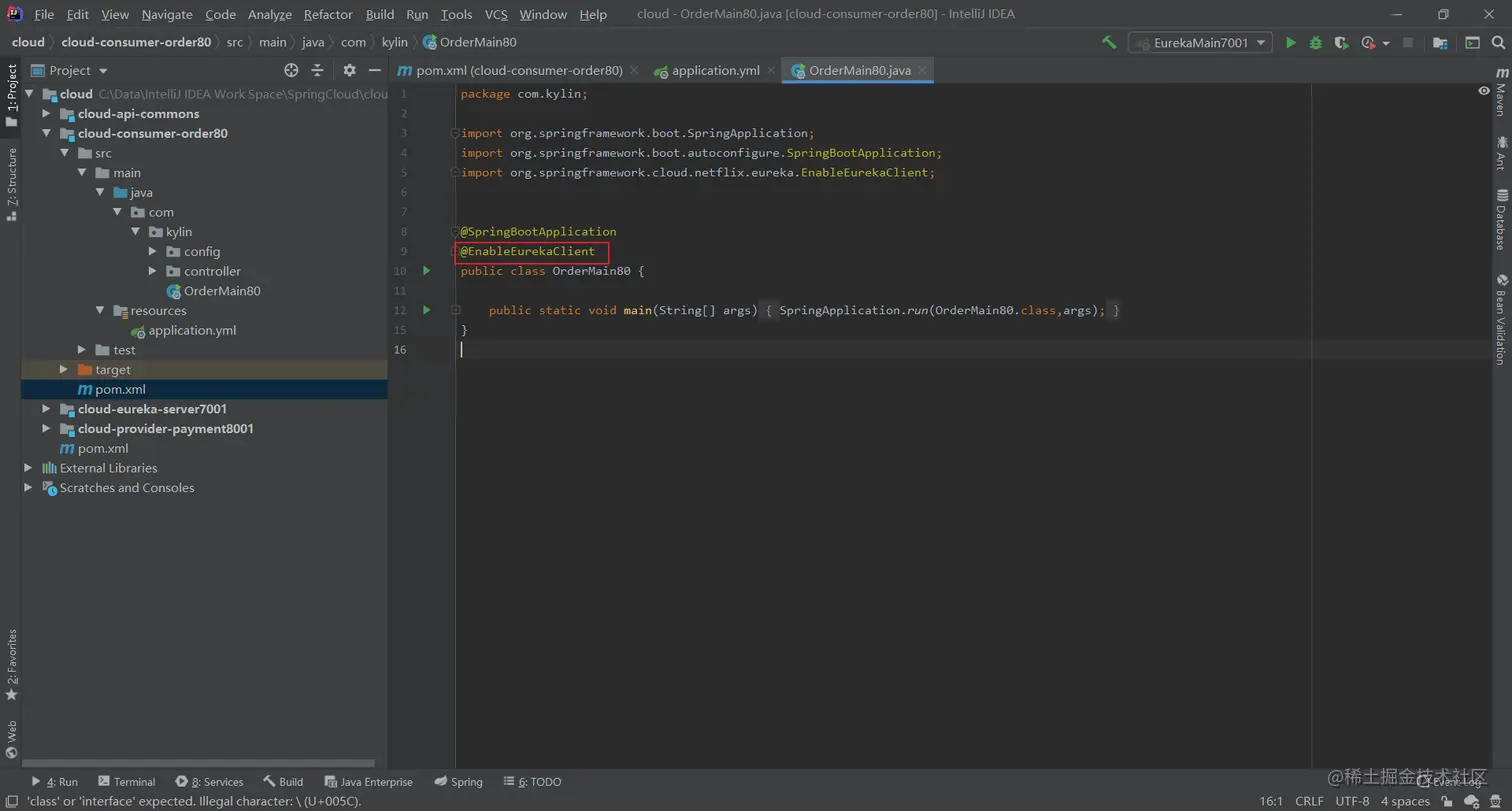The height and width of the screenshot is (811, 1512).
Task: Click the cloud-consumer-order80 breadcrumb
Action: pyautogui.click(x=136, y=42)
